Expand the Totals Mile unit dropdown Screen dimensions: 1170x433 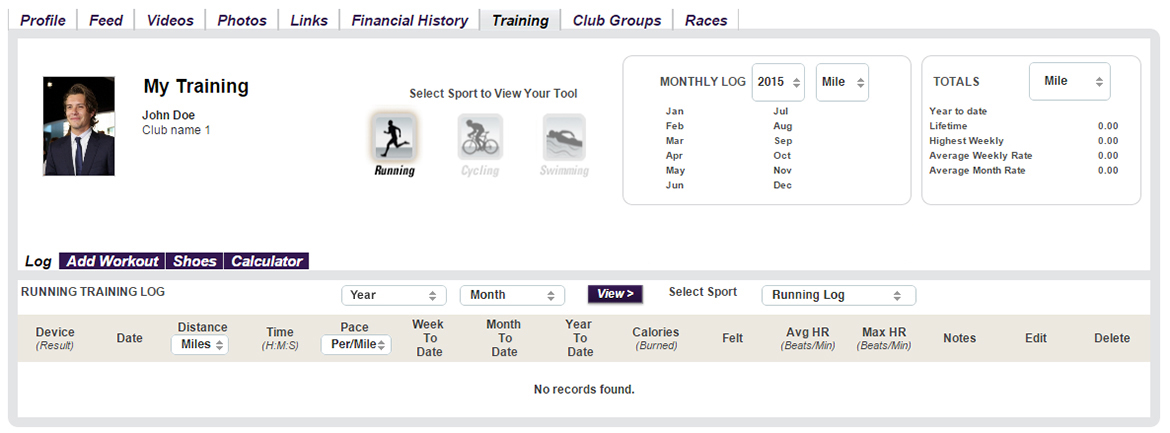click(x=1069, y=81)
